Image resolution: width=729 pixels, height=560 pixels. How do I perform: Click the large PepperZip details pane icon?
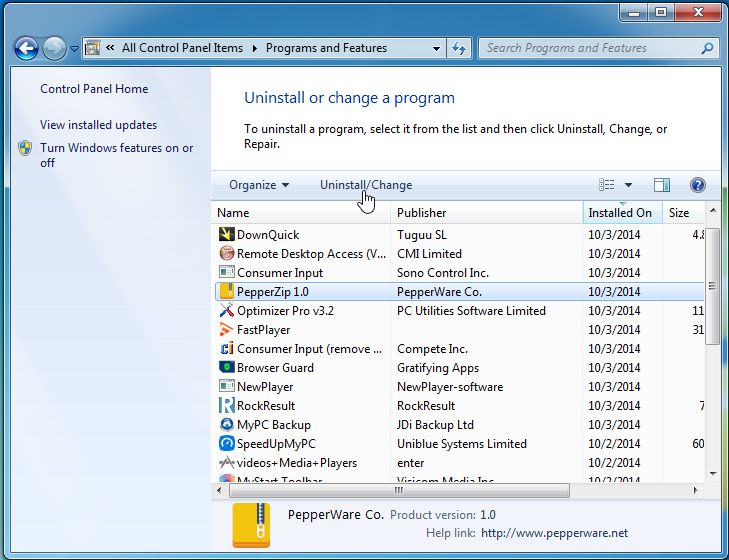tap(251, 525)
